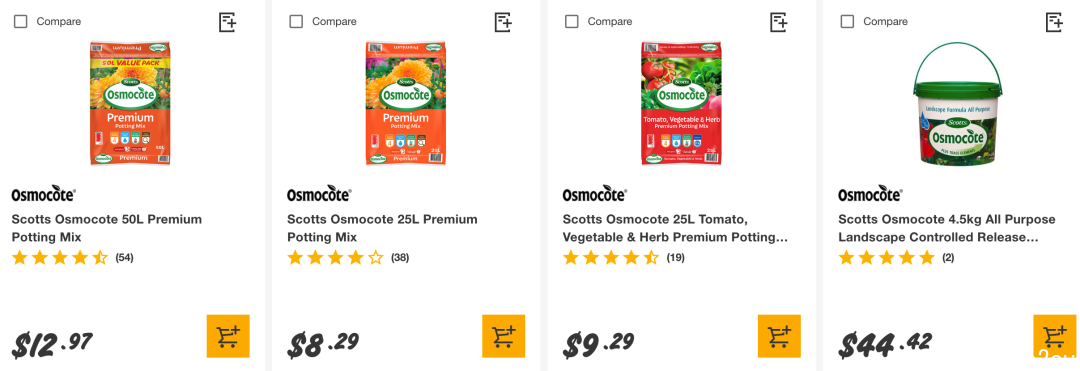View green Osmocote bucket product image
Viewport: 1080px width, 371px height.
click(956, 103)
